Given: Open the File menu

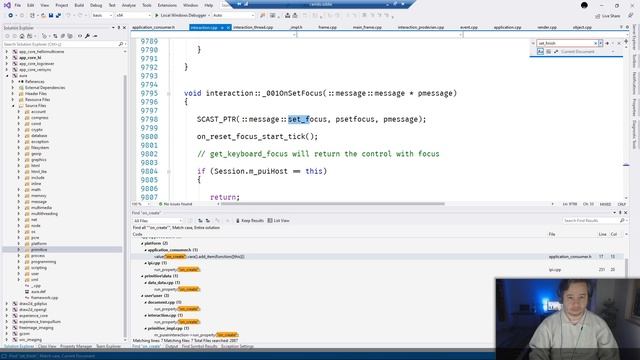Looking at the screenshot, I should 18,5.
